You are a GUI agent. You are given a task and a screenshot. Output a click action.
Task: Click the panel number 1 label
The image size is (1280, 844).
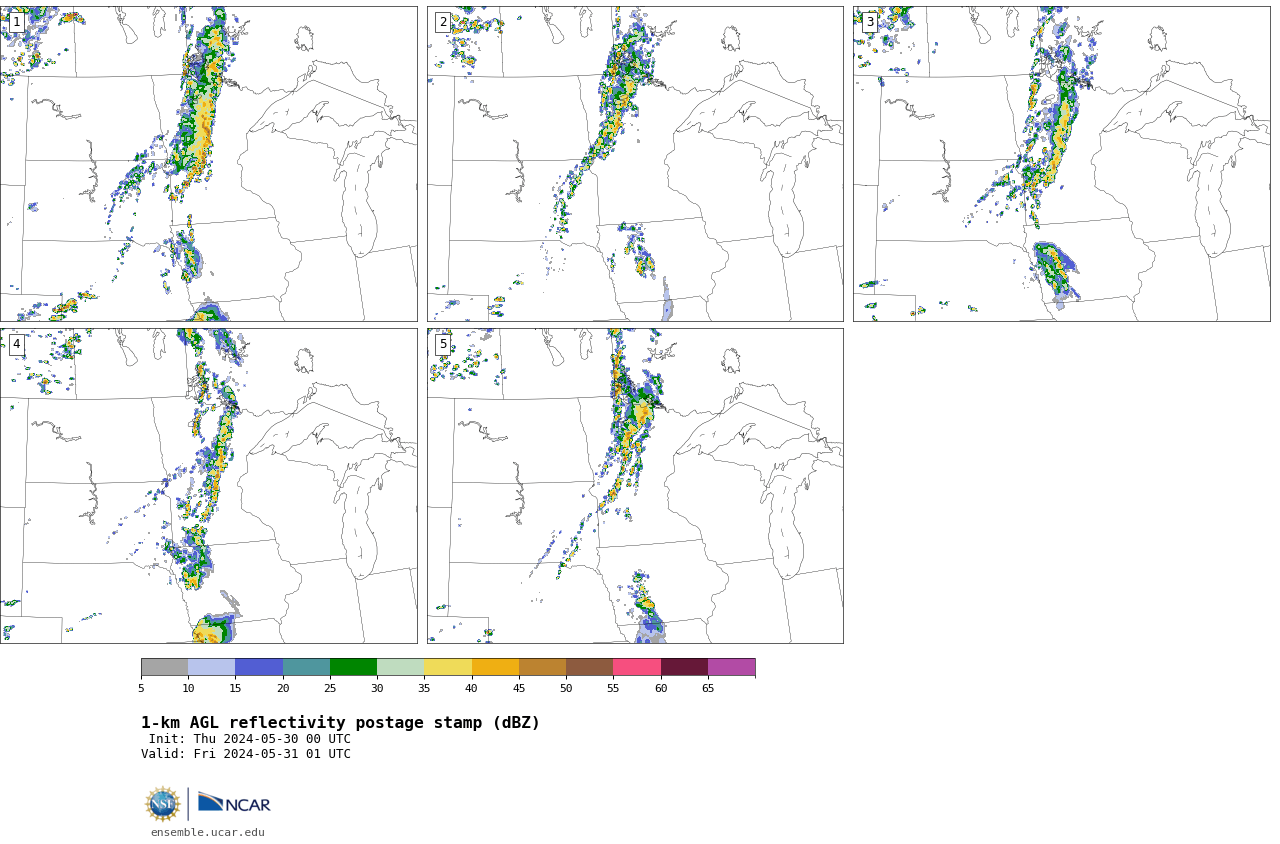pyautogui.click(x=16, y=22)
